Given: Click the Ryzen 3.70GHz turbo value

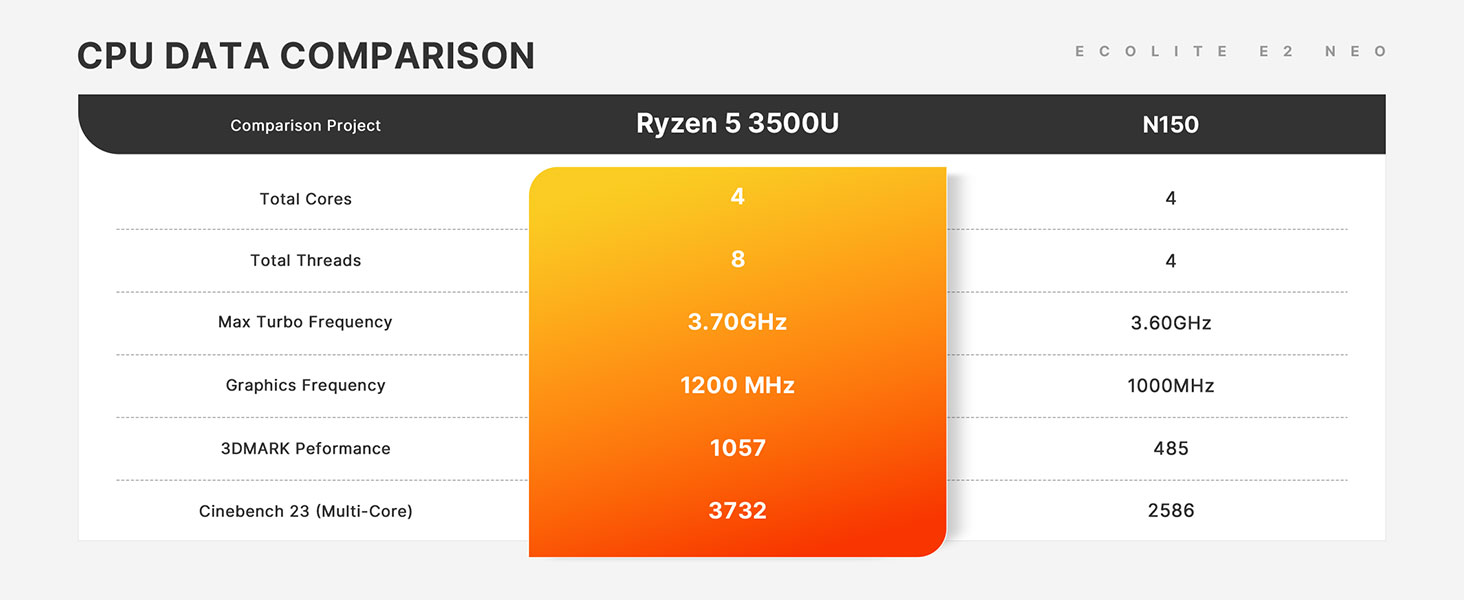Looking at the screenshot, I should (x=738, y=322).
